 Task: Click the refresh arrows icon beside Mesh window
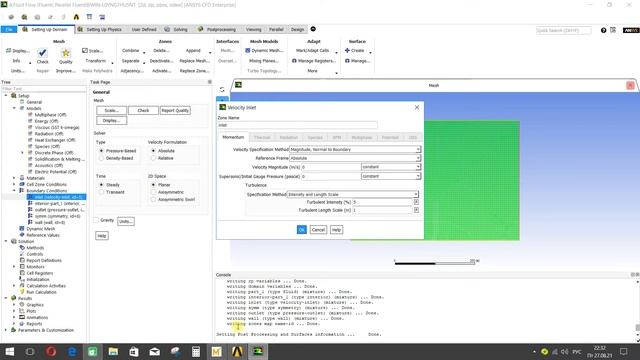(x=222, y=89)
